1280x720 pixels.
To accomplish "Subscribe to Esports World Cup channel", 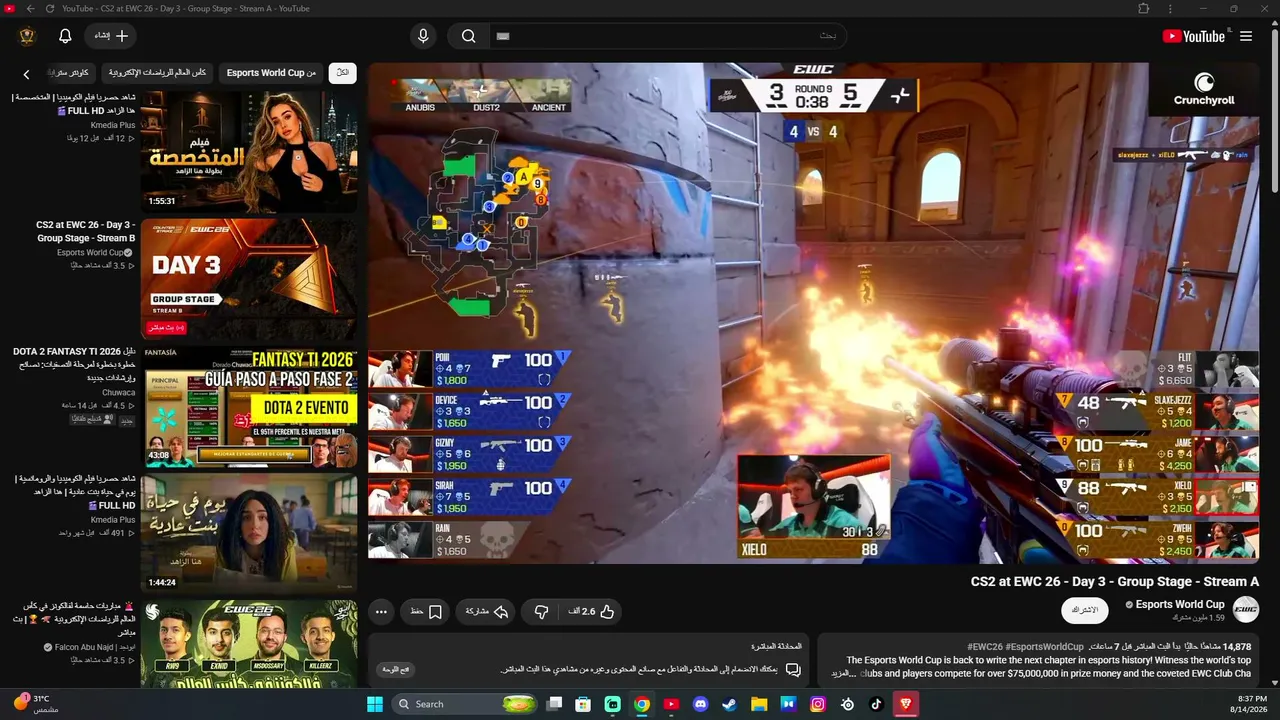I will tap(1085, 610).
